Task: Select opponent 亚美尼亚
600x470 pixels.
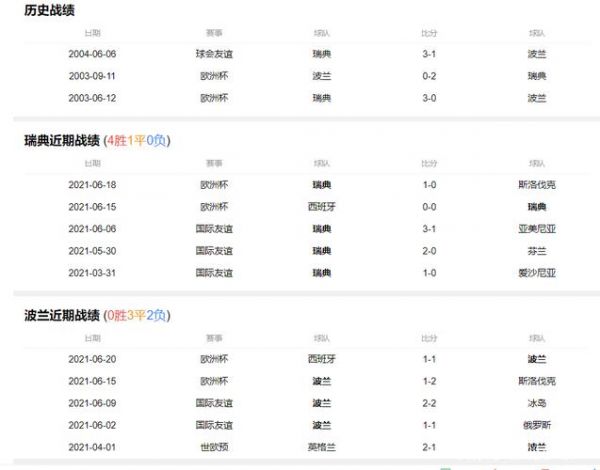Action: coord(537,229)
